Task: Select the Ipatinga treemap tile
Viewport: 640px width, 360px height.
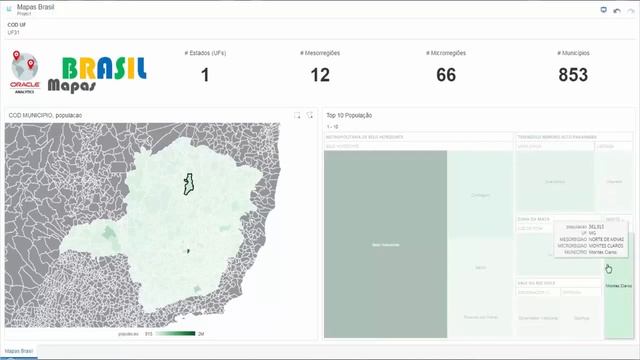Action: click(581, 318)
